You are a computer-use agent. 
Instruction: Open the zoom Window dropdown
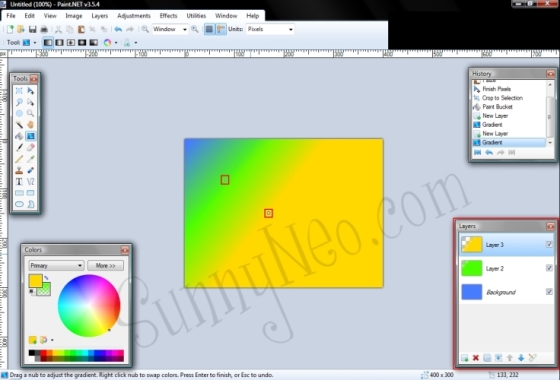pyautogui.click(x=170, y=29)
